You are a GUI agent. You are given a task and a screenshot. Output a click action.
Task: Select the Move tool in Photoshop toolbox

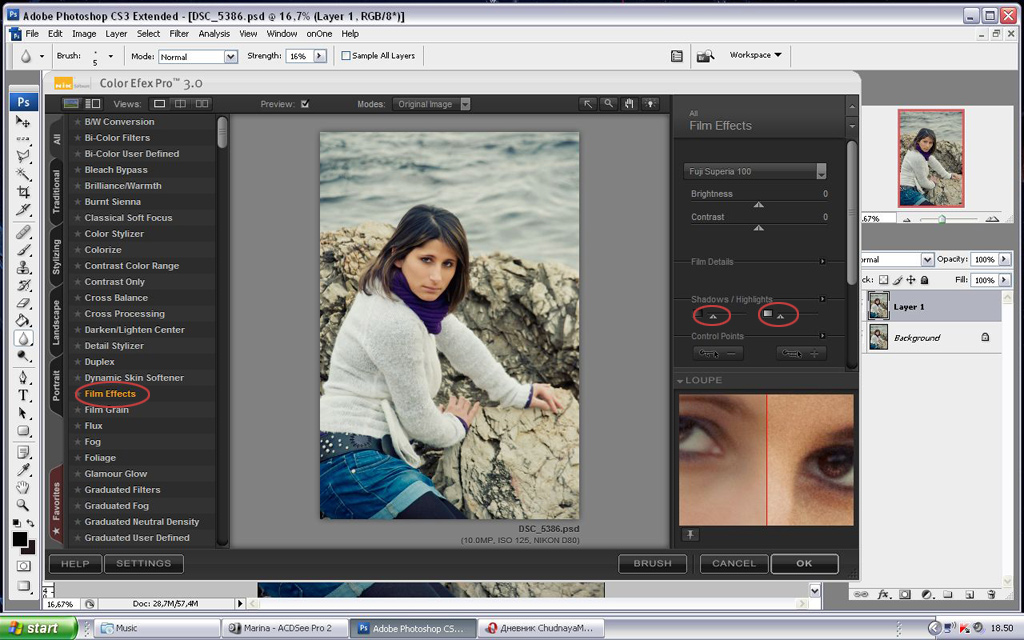23,121
